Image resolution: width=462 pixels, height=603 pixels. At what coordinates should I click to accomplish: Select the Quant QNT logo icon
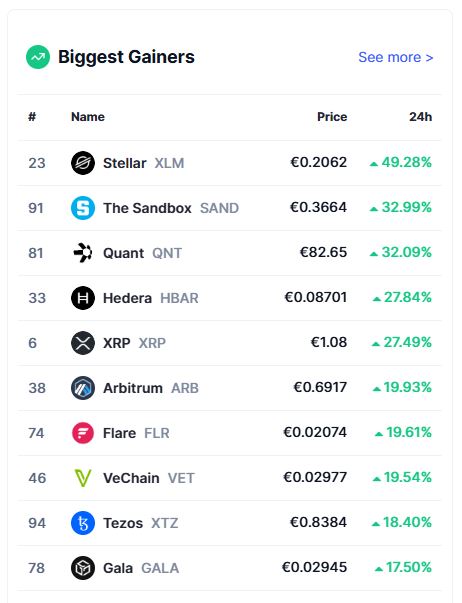pos(83,253)
